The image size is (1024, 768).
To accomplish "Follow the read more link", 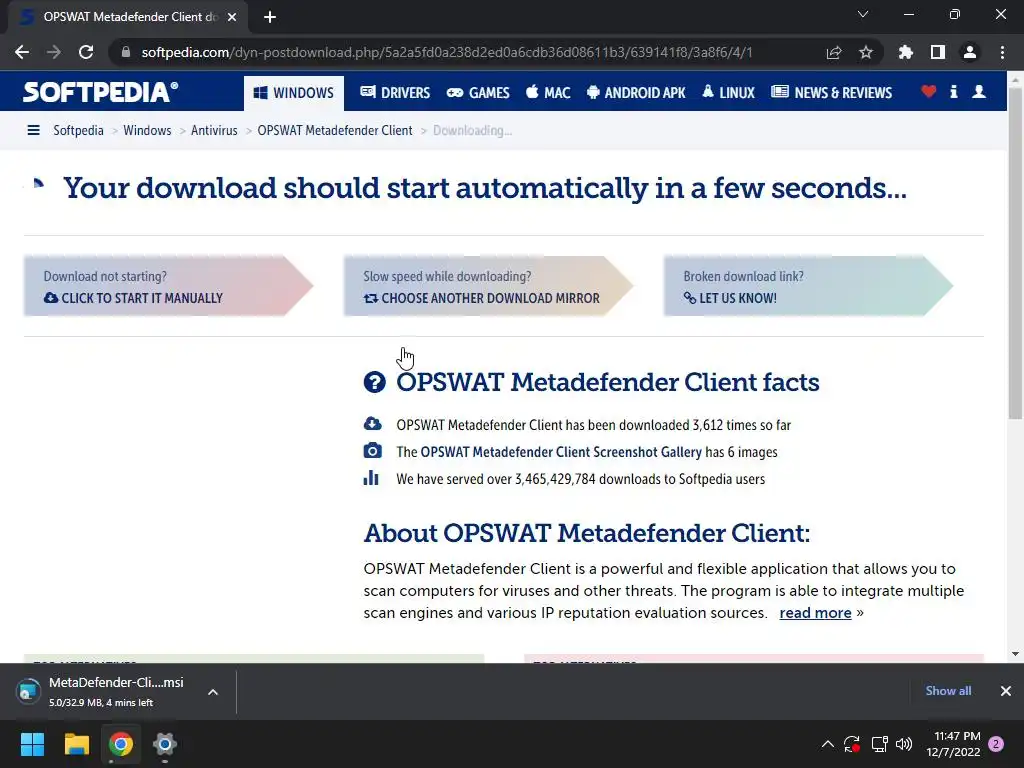I will tap(815, 613).
